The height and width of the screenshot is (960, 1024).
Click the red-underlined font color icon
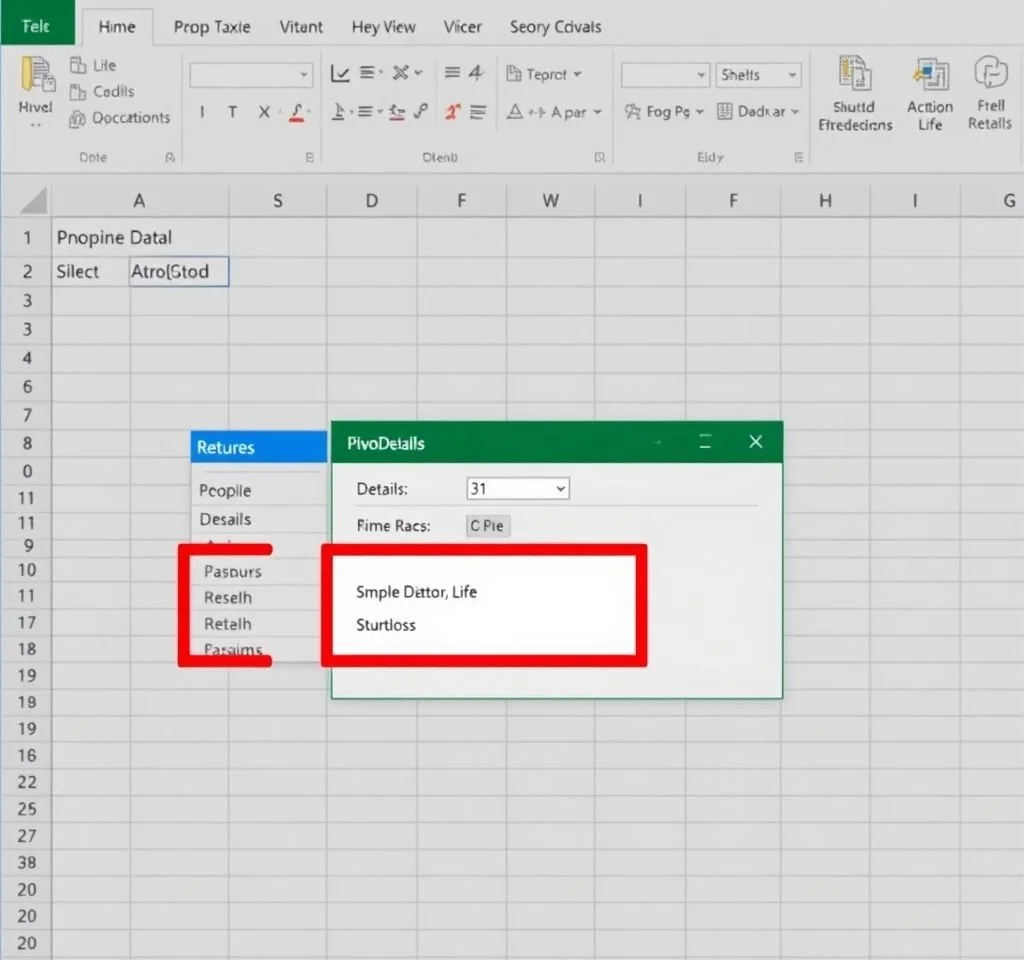(x=296, y=112)
